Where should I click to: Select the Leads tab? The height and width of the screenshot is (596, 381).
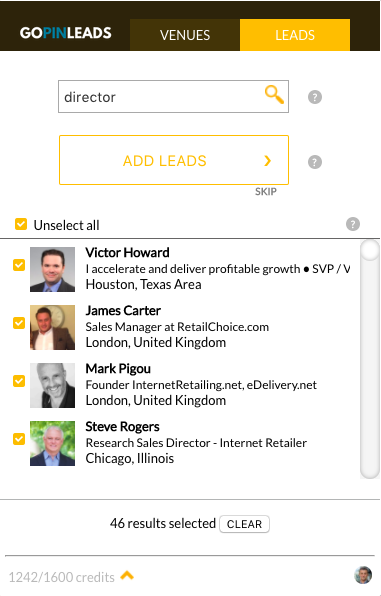pos(295,35)
